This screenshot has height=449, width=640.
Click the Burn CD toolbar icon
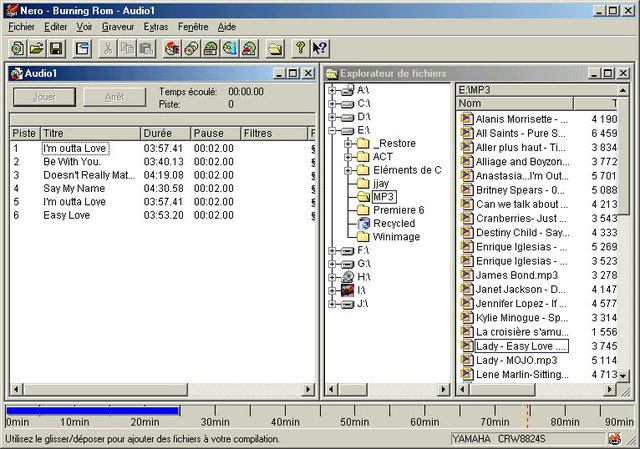click(172, 49)
